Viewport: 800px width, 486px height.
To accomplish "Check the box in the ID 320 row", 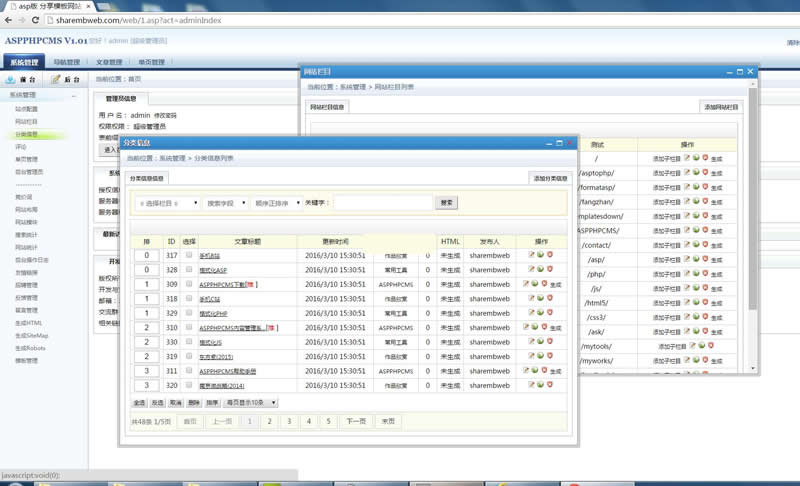I will (189, 385).
